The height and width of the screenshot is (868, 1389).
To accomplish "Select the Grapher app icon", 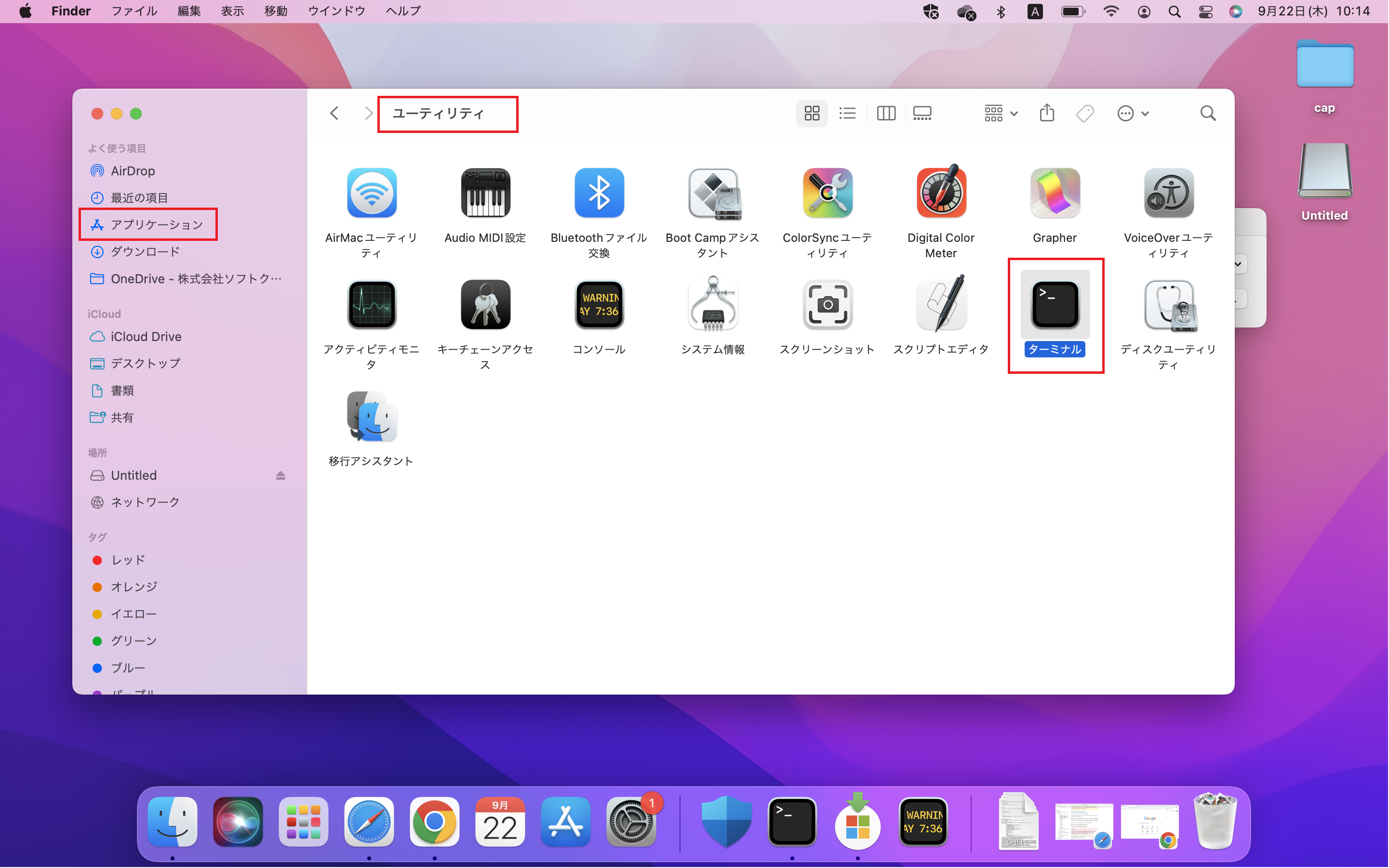I will 1055,193.
